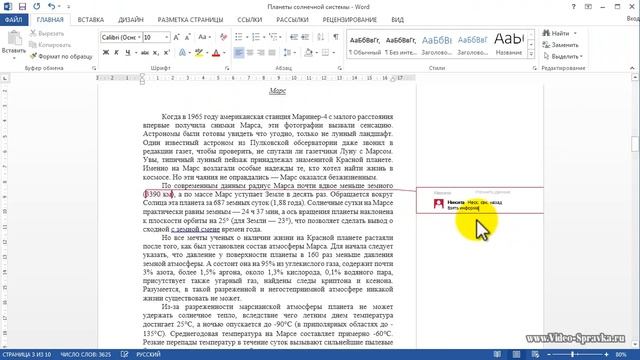
Task: Switch to Web Layout view in the status bar
Action: tap(535, 355)
